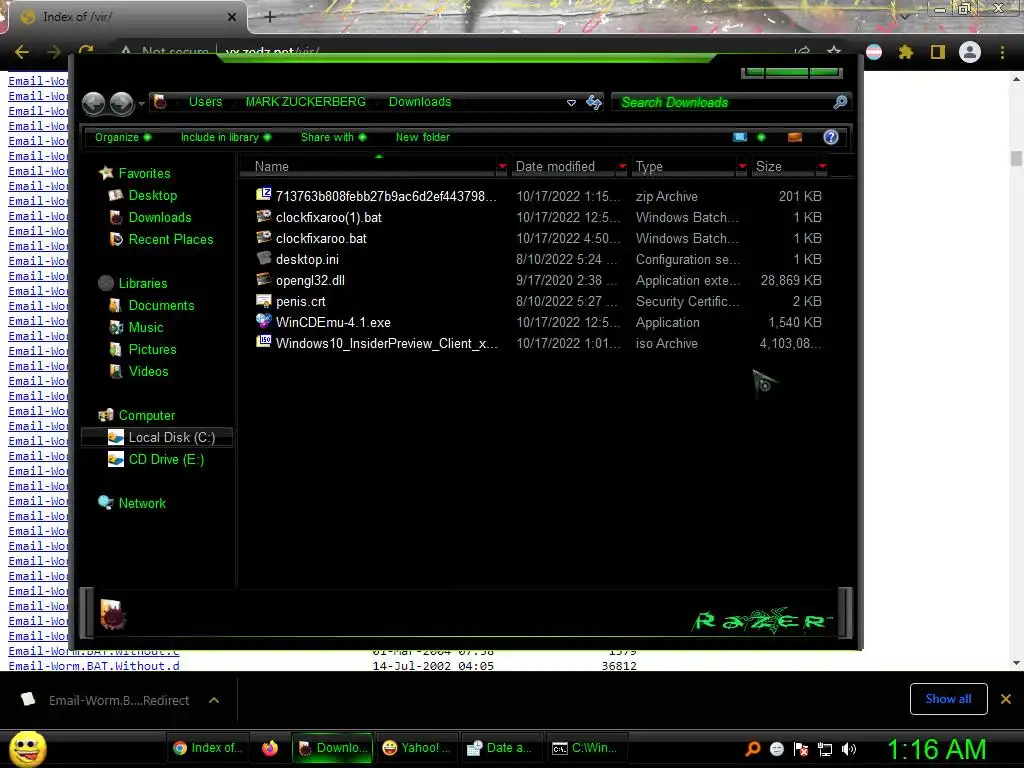The image size is (1024, 768).
Task: Open Videos library
Action: coord(148,372)
